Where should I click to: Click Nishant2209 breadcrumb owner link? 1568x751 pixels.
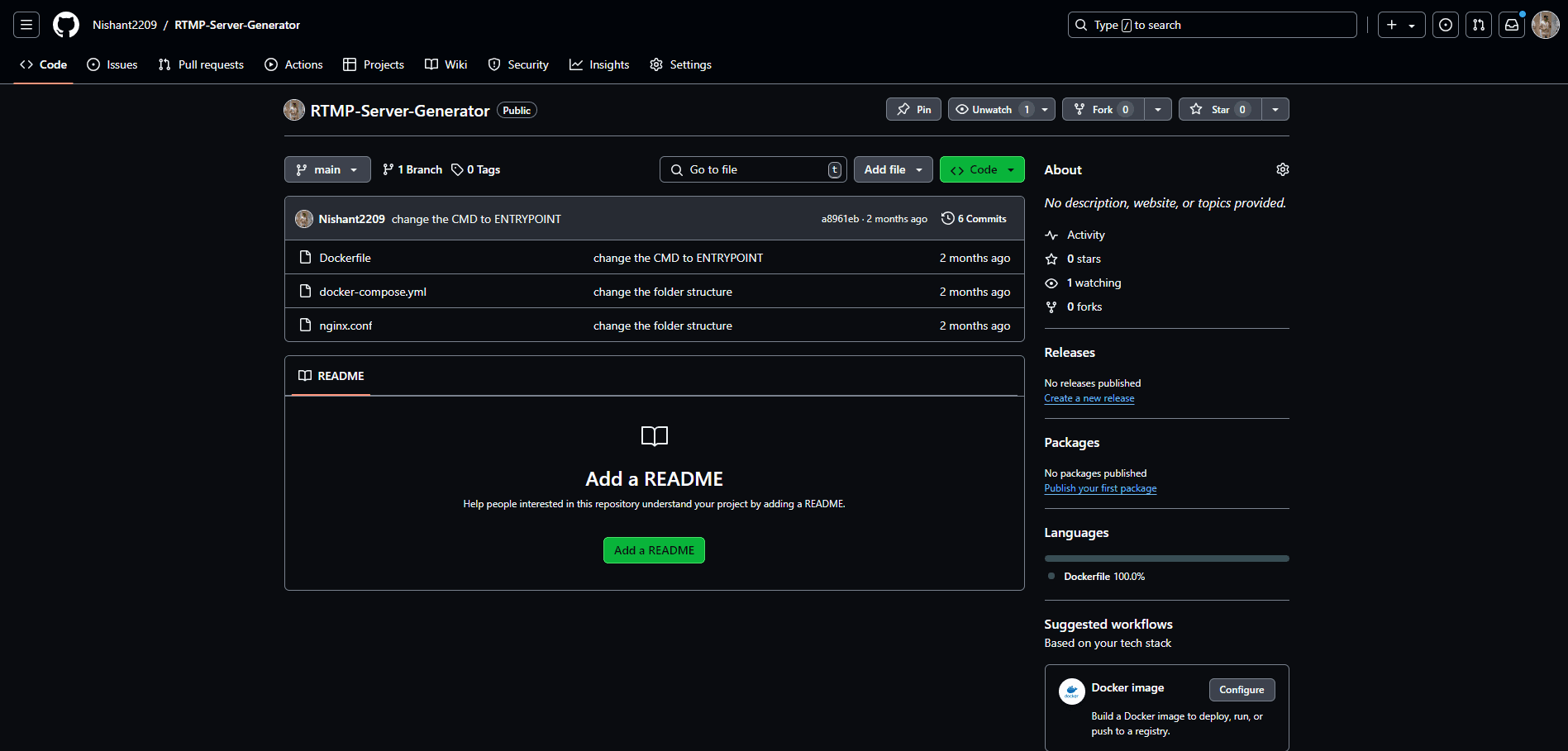[125, 25]
